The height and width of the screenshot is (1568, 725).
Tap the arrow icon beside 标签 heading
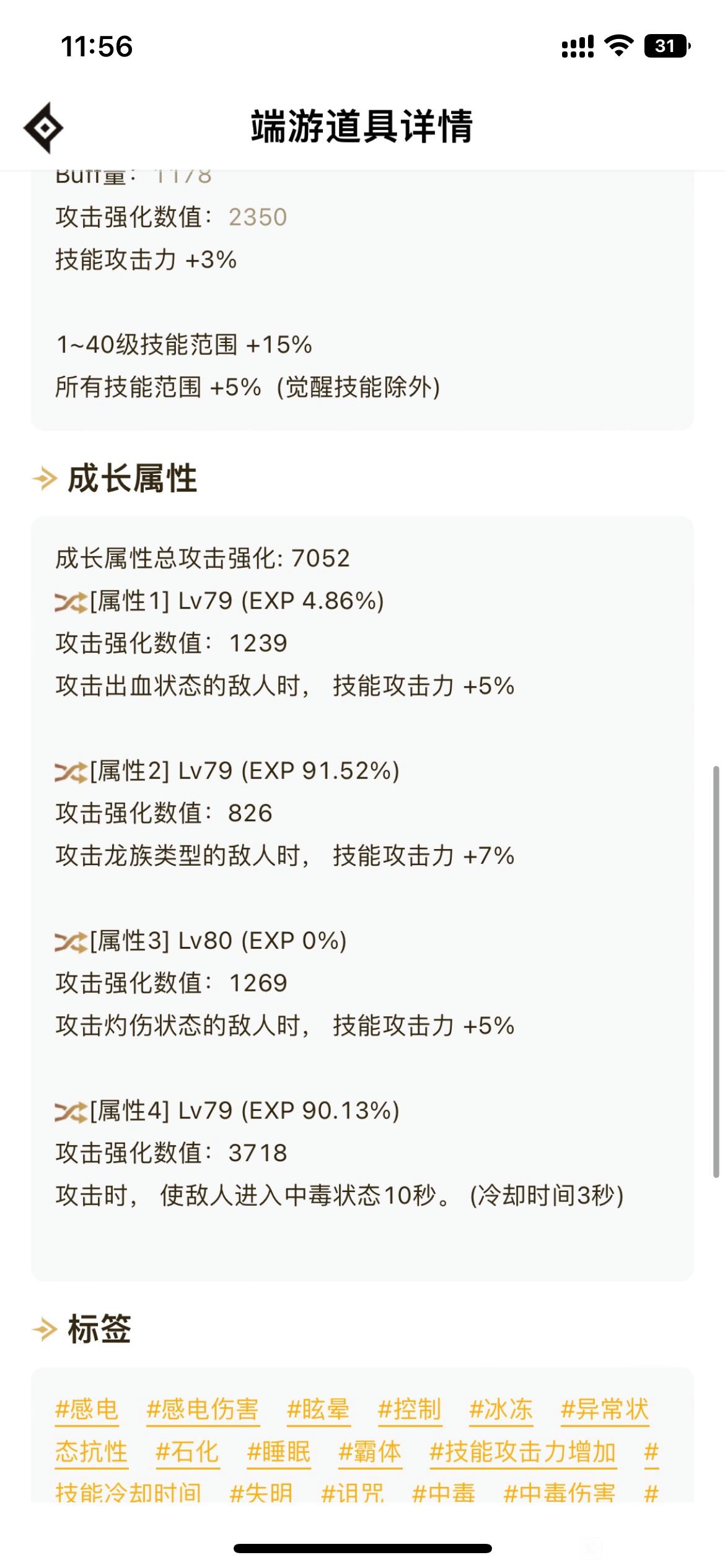45,1329
